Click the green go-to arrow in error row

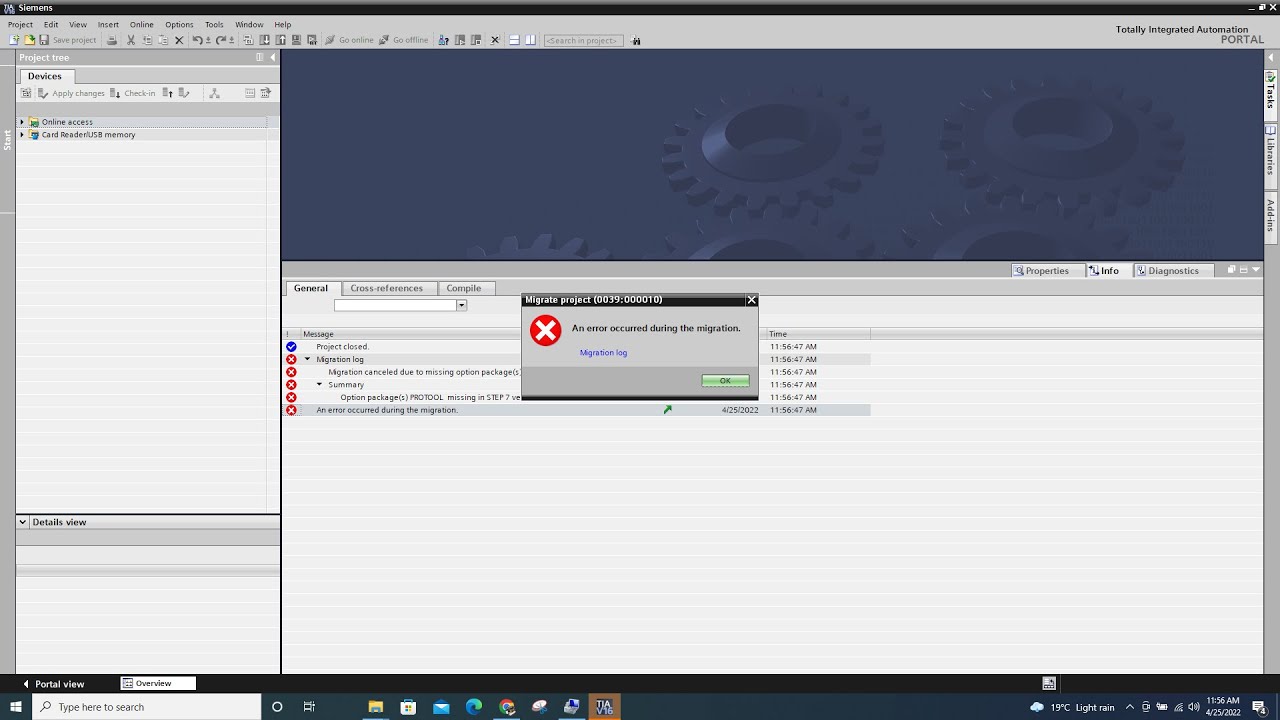(x=667, y=410)
